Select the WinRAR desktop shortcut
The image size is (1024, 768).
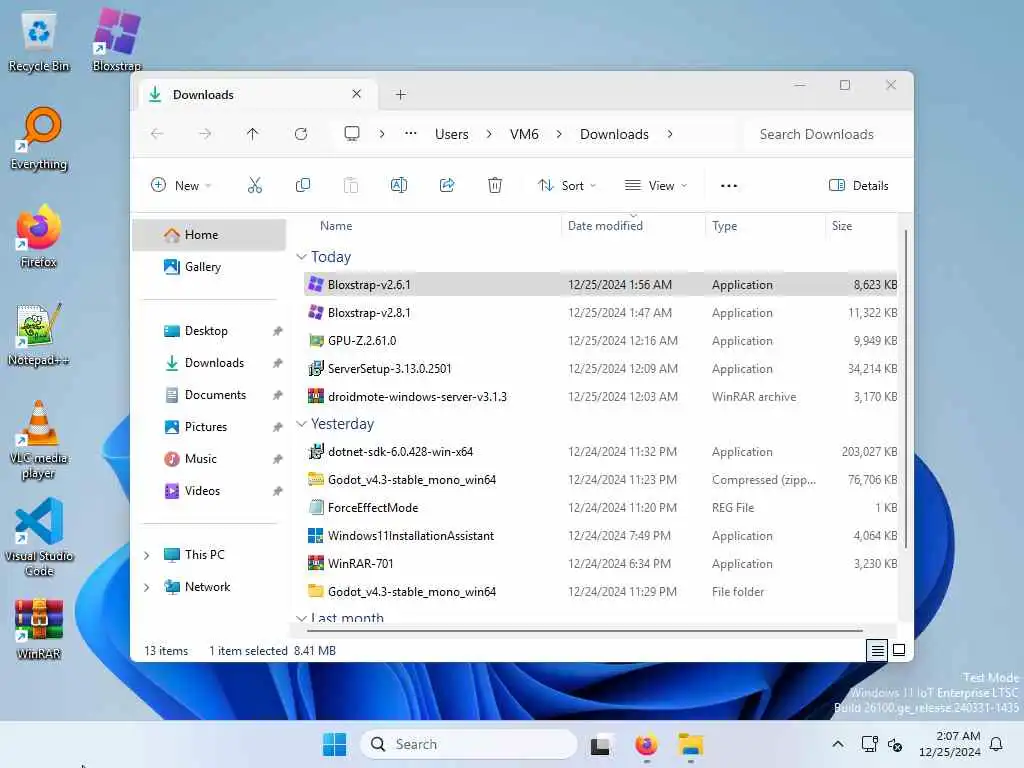[x=39, y=629]
